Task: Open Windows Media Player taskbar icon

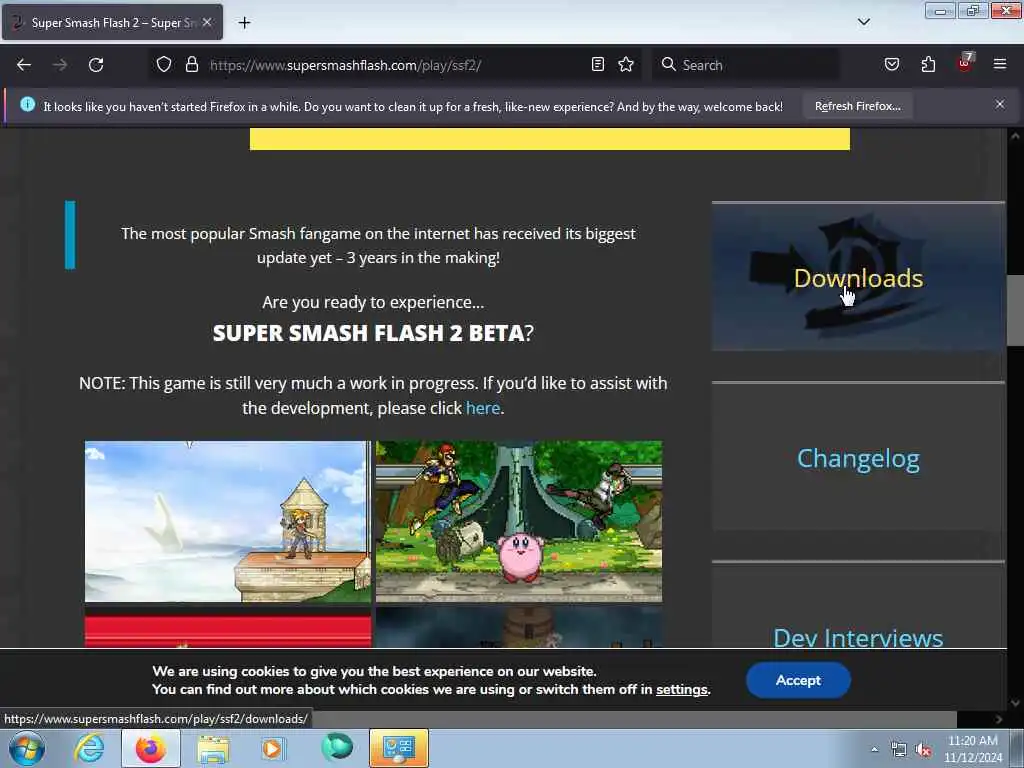Action: tap(274, 748)
